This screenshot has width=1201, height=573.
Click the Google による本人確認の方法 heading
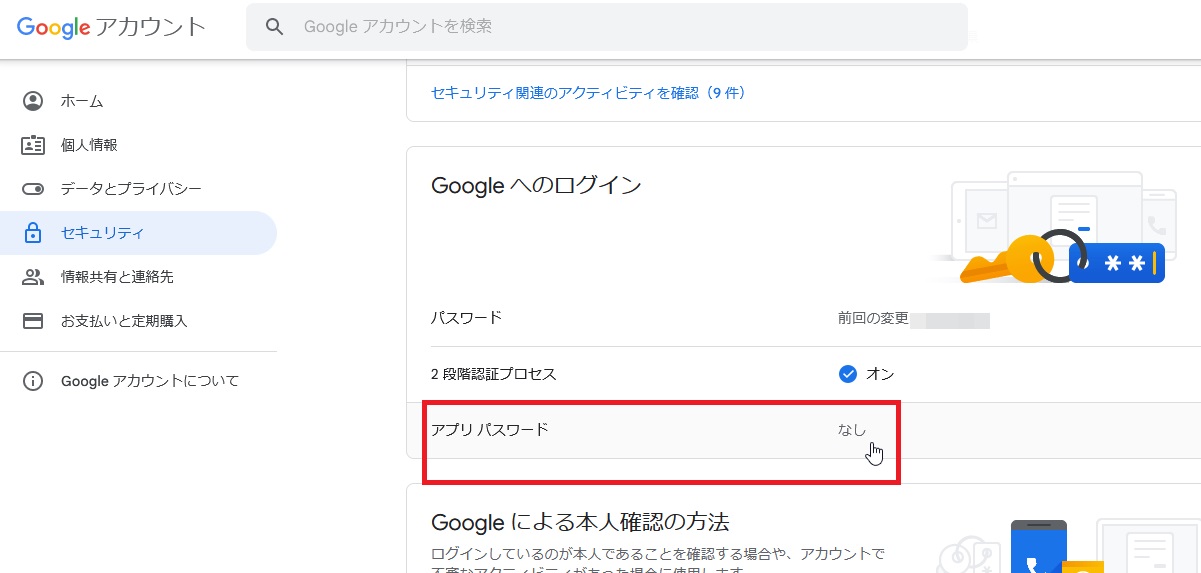(580, 522)
